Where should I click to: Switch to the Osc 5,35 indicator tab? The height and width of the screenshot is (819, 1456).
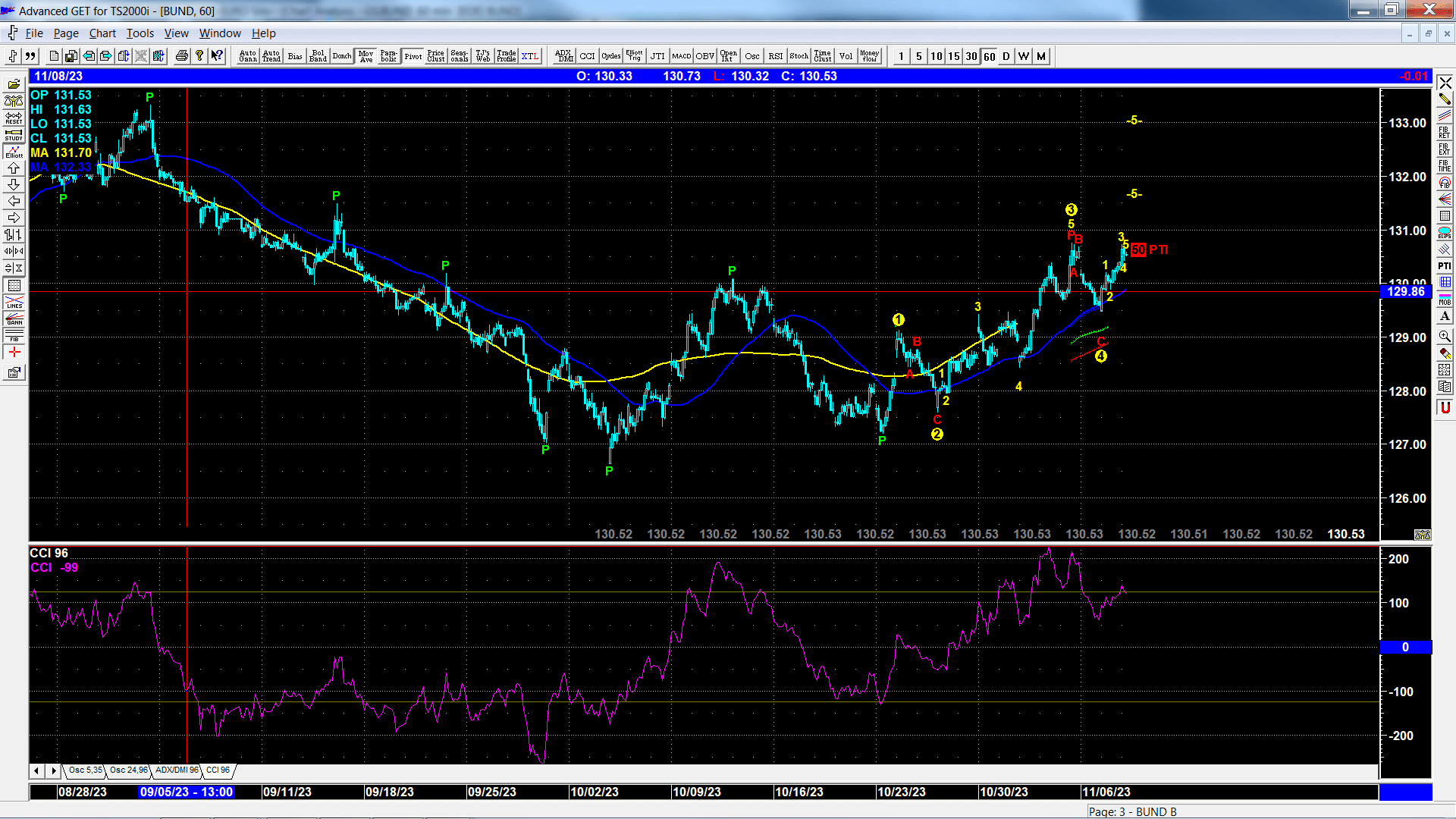85,770
